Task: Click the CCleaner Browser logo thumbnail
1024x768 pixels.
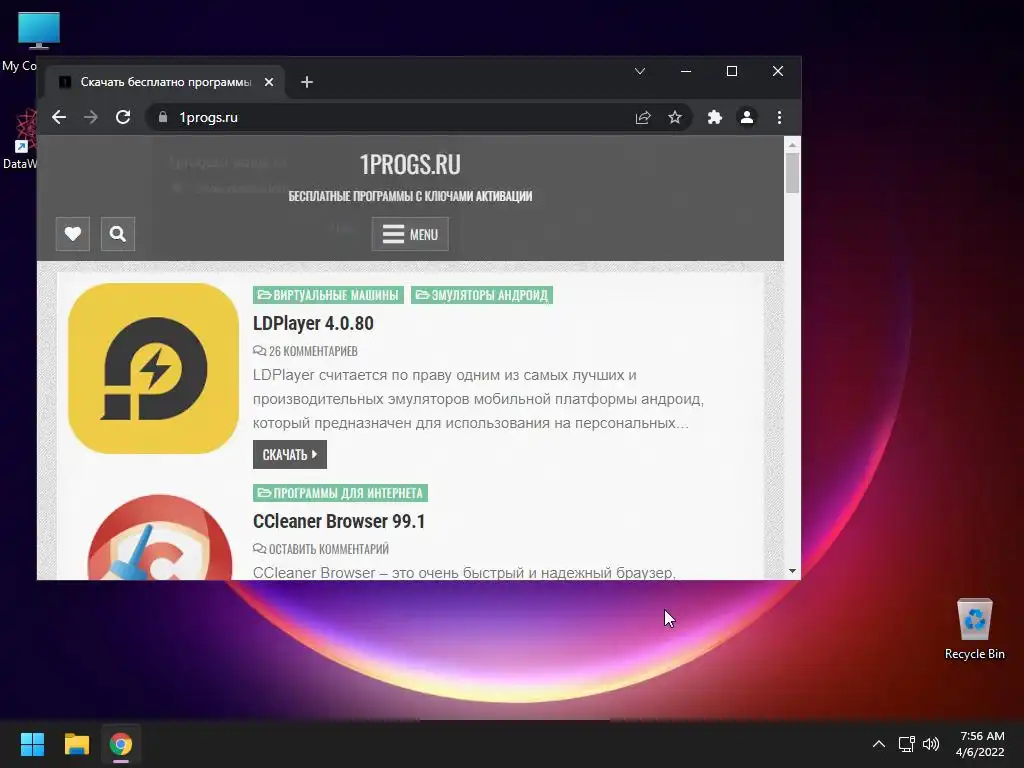Action: click(x=159, y=537)
